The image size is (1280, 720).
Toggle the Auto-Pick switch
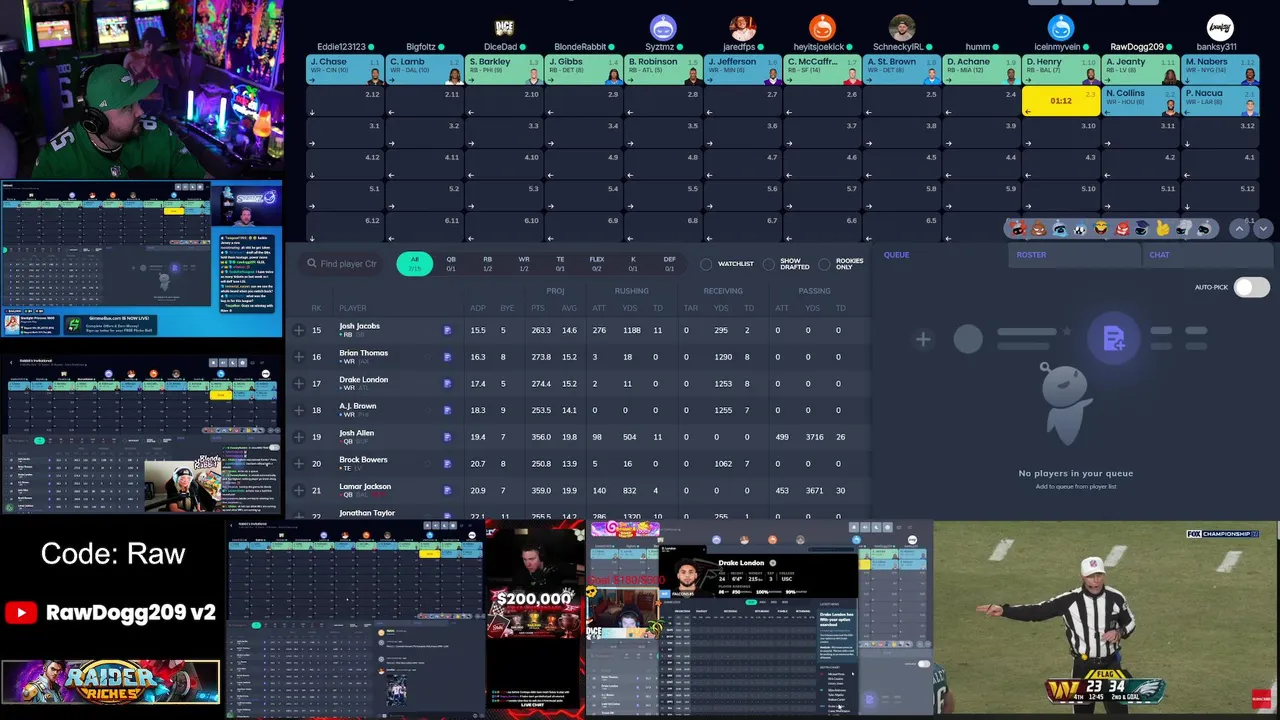1251,288
